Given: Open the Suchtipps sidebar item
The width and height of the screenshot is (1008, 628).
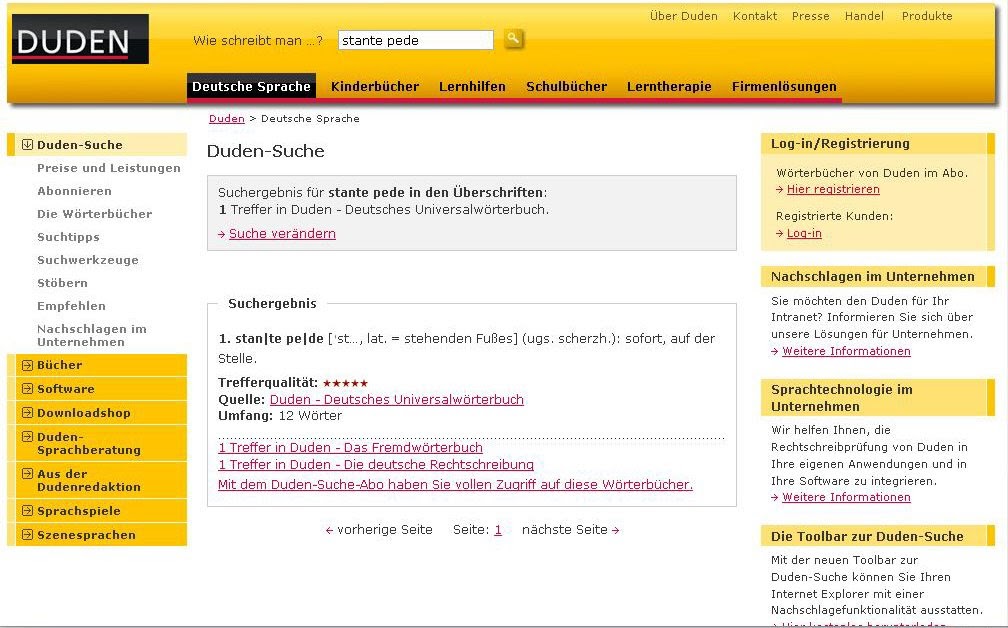Looking at the screenshot, I should tap(68, 237).
